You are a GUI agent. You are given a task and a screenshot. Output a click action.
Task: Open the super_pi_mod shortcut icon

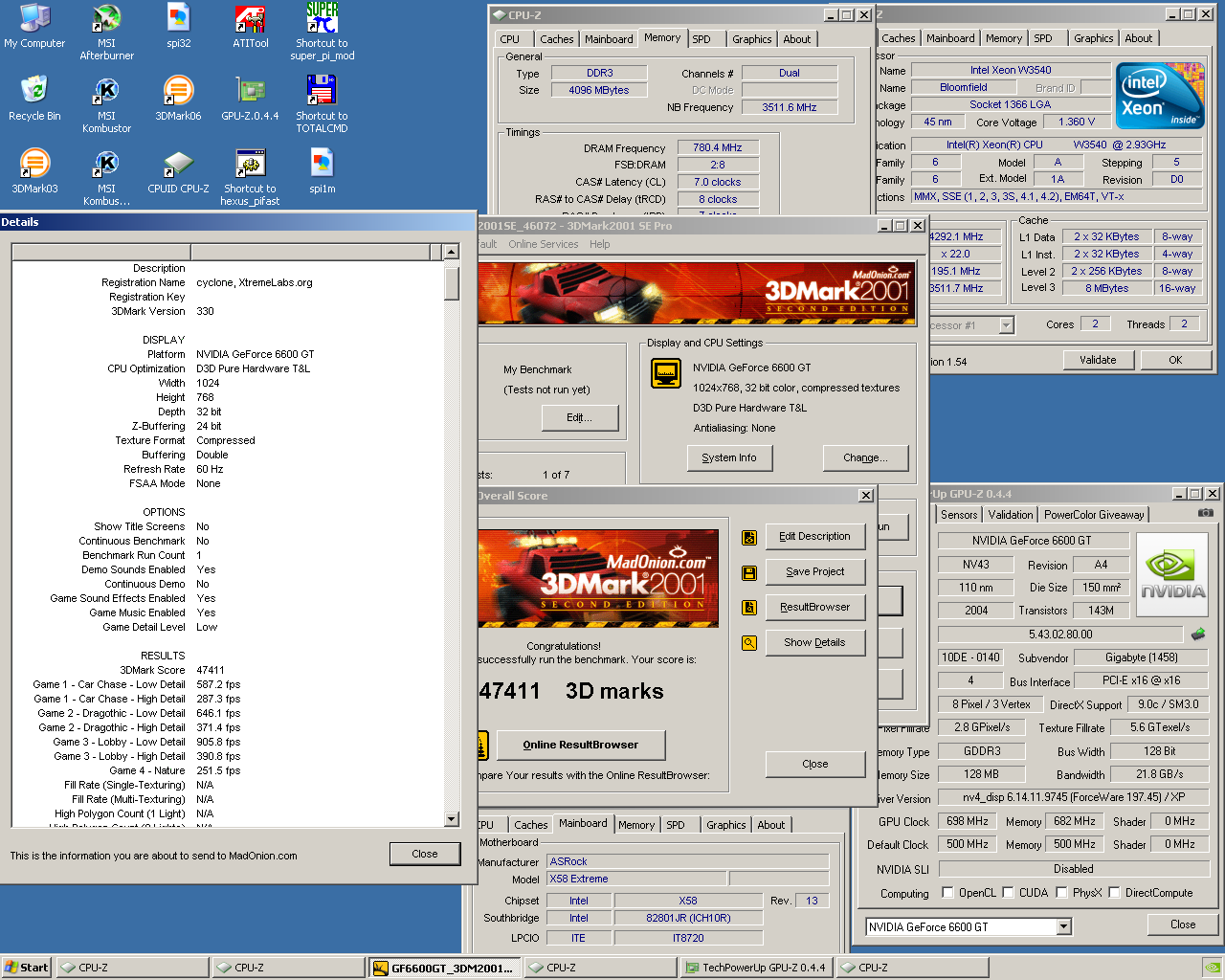coord(323,31)
